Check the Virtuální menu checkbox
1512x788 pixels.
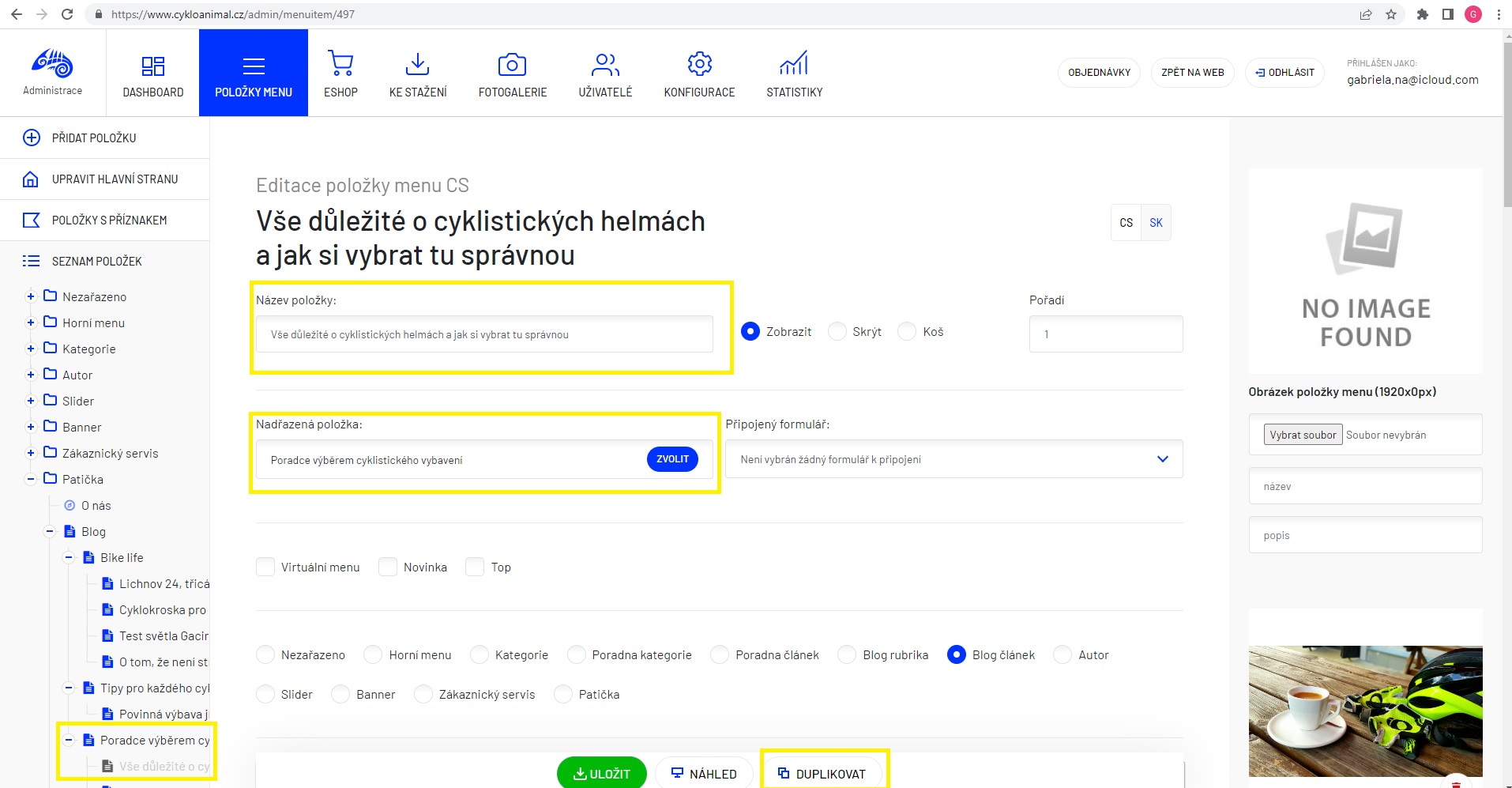265,567
